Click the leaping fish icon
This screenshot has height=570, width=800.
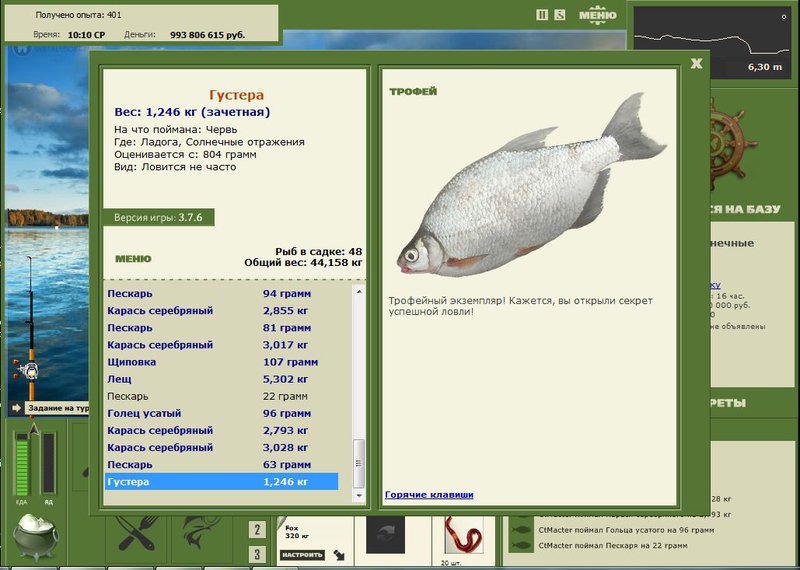202,533
